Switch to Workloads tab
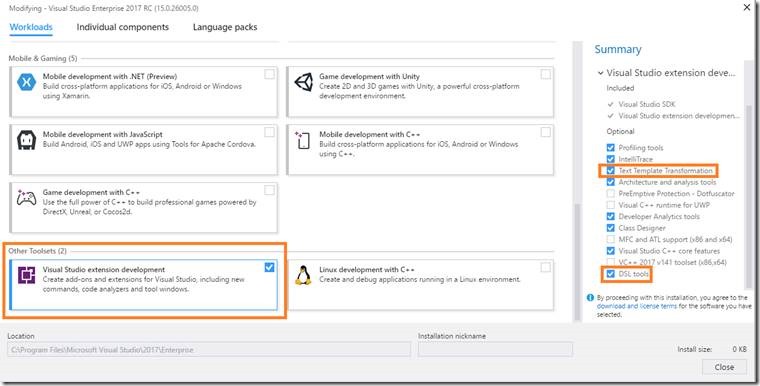The height and width of the screenshot is (386, 760). click(31, 27)
